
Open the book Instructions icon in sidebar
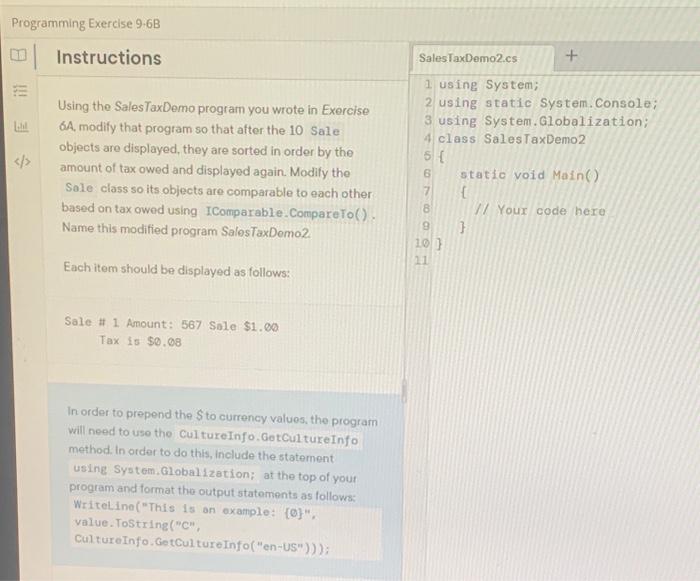pos(18,55)
